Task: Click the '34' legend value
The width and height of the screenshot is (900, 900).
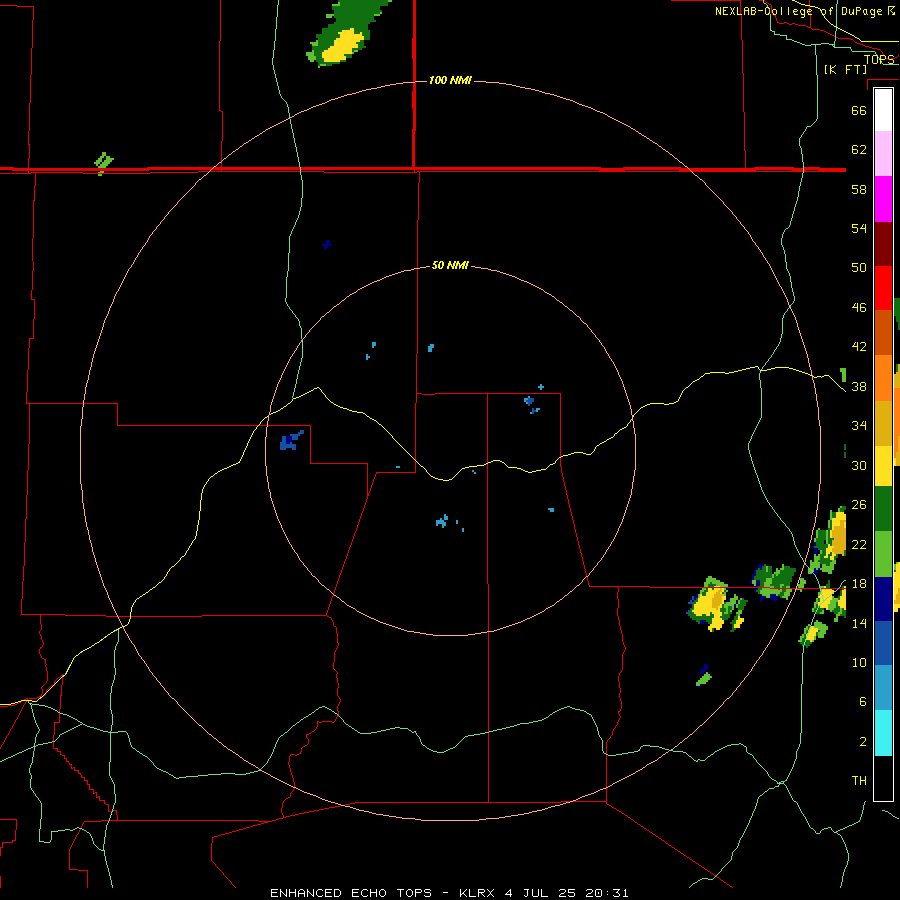Action: point(859,426)
